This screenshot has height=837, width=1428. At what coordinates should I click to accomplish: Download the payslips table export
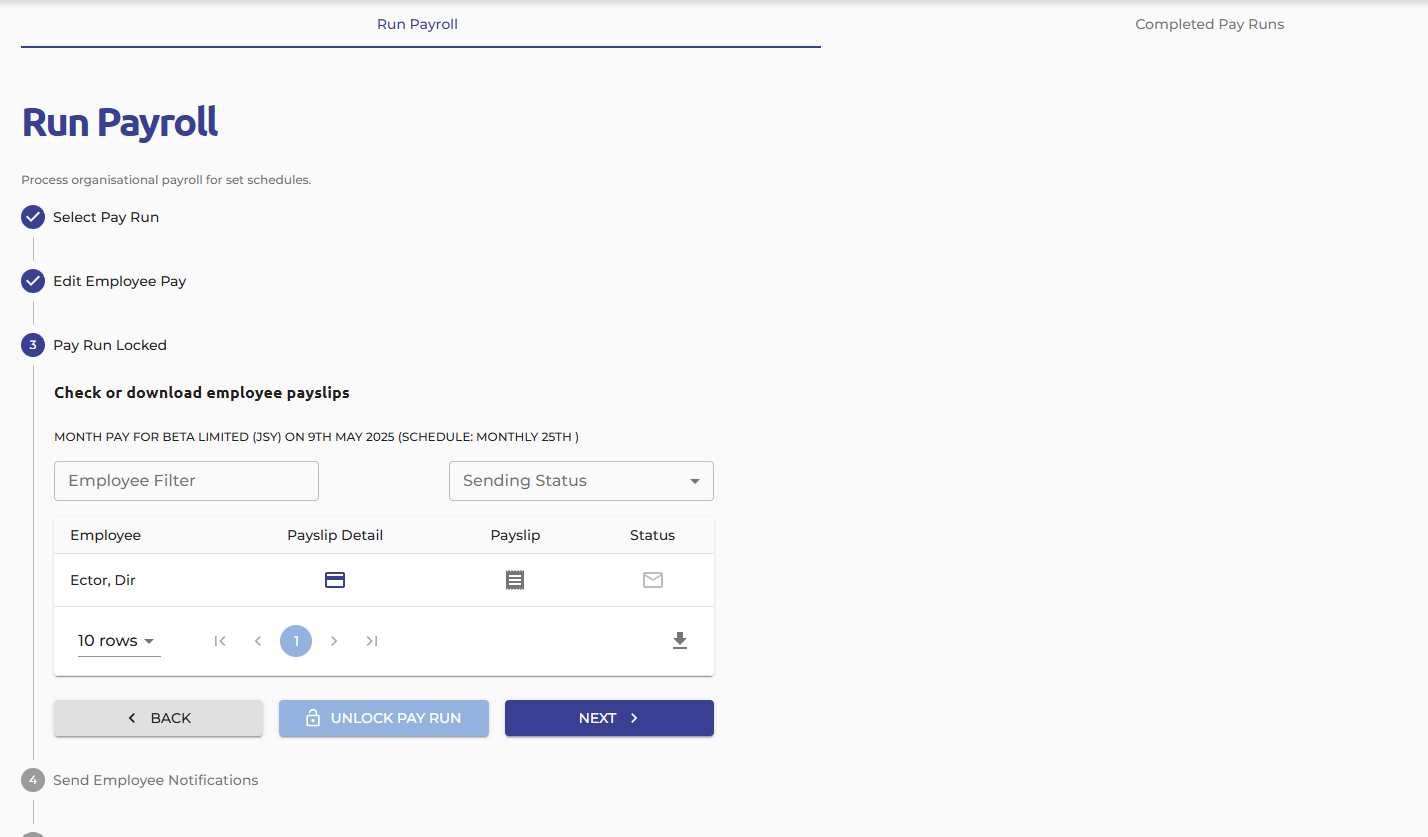click(680, 641)
